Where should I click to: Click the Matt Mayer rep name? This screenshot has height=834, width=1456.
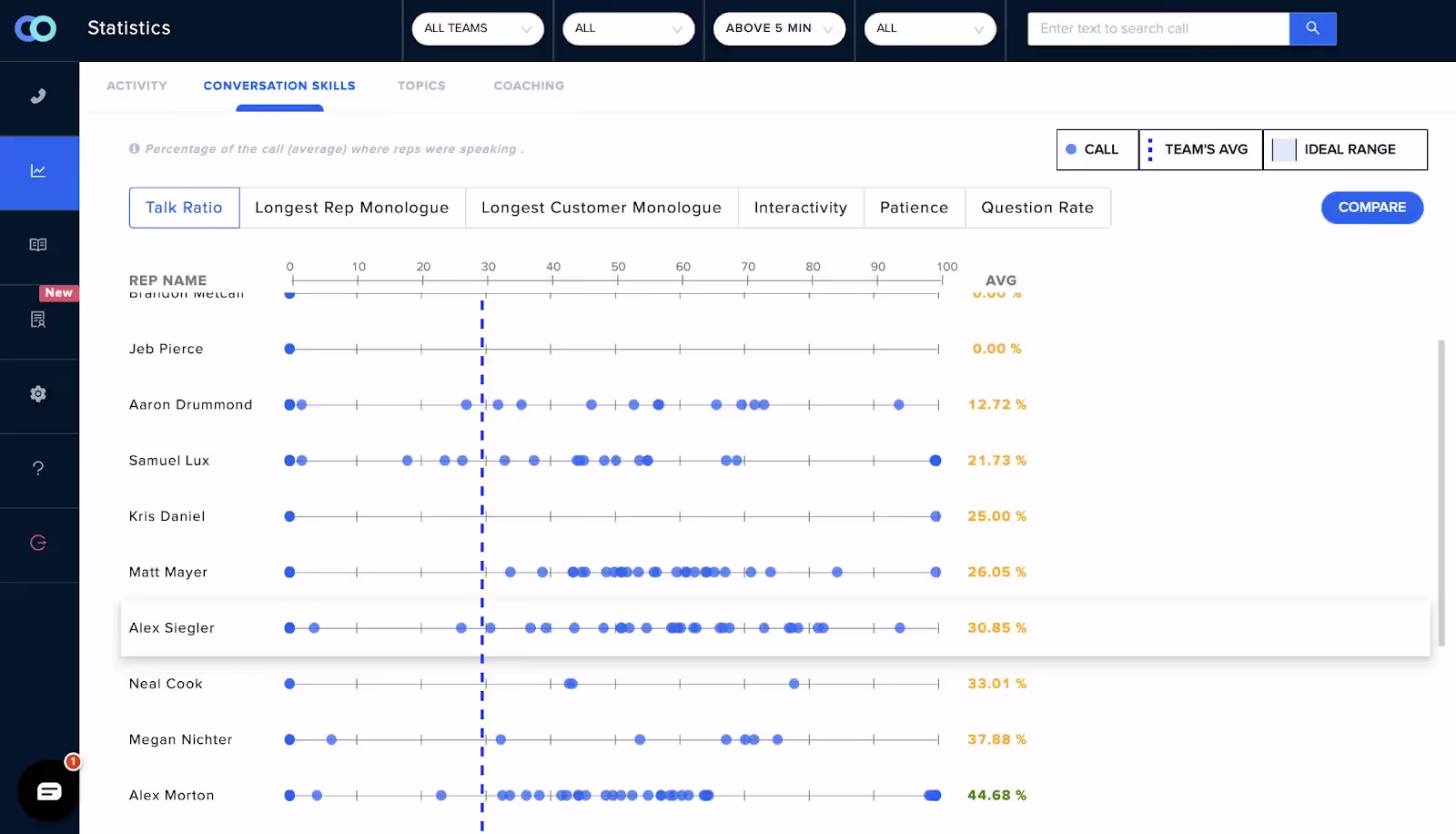168,572
